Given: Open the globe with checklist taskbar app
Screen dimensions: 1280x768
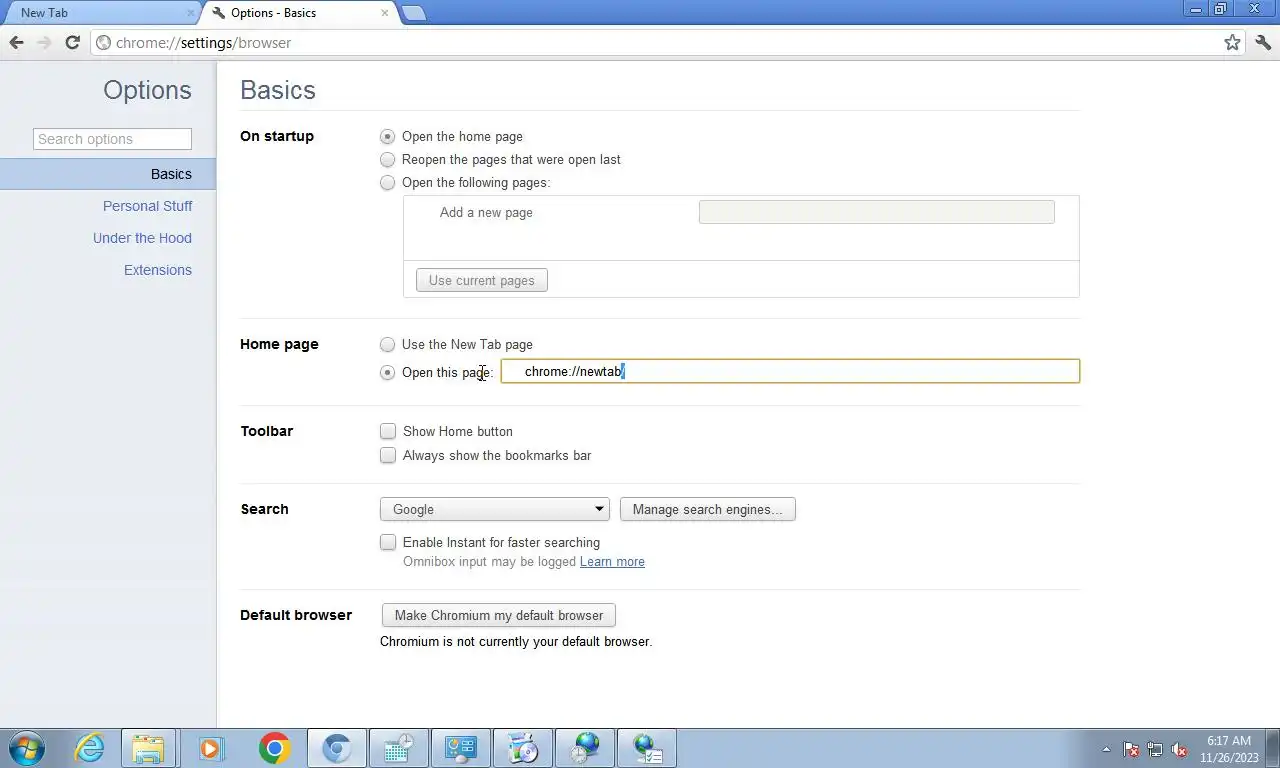Looking at the screenshot, I should point(647,748).
